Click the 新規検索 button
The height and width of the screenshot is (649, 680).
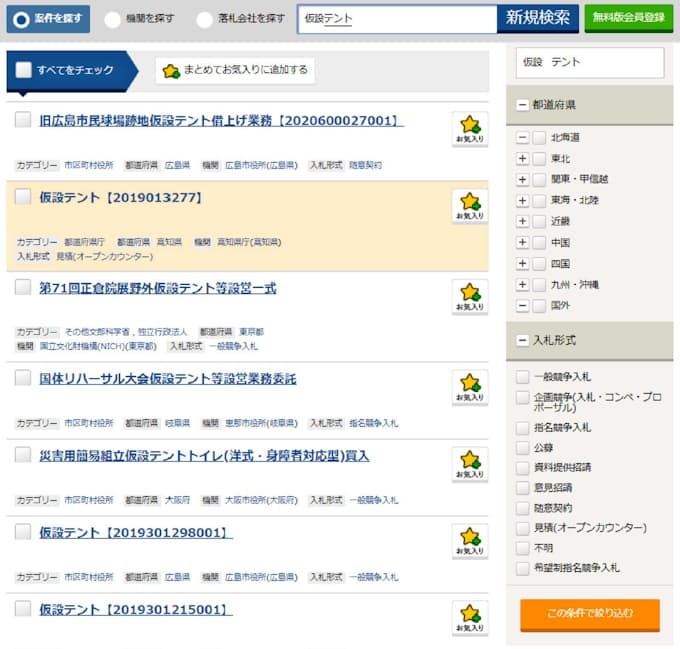coord(538,18)
